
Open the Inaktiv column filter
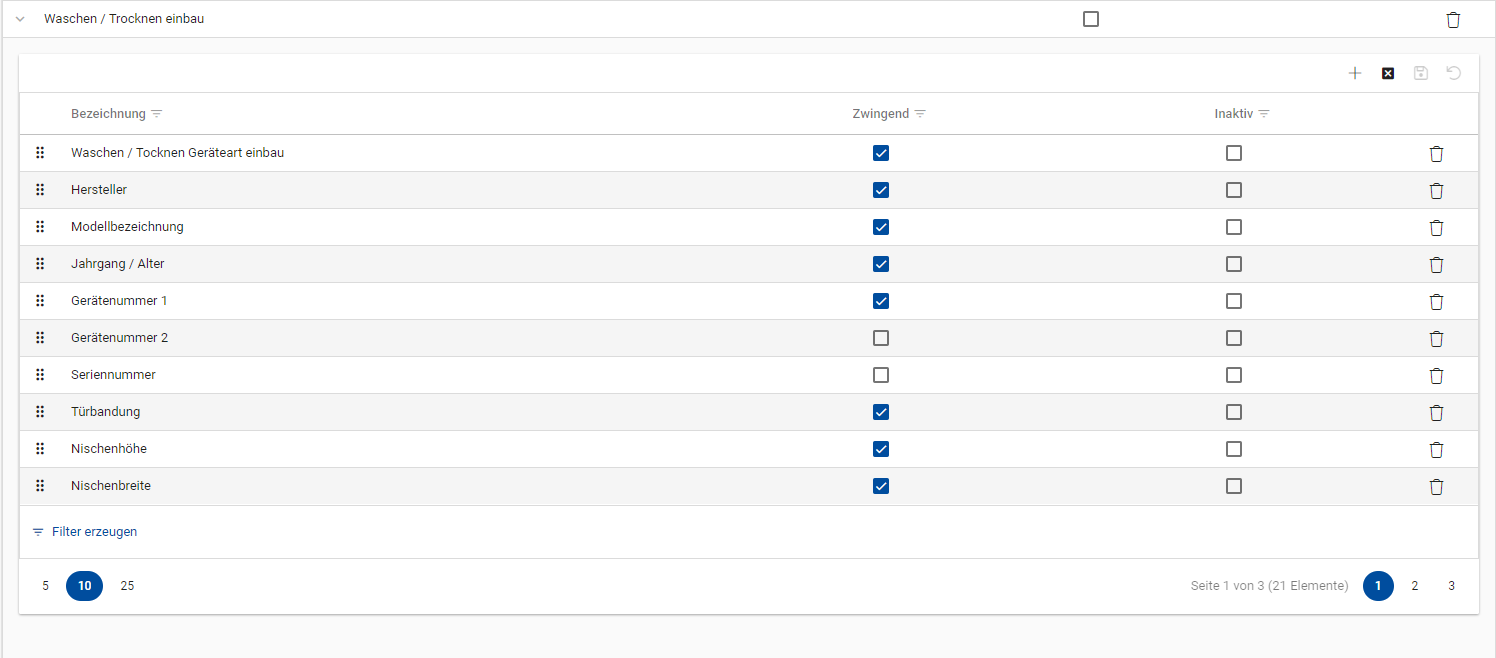click(1264, 114)
